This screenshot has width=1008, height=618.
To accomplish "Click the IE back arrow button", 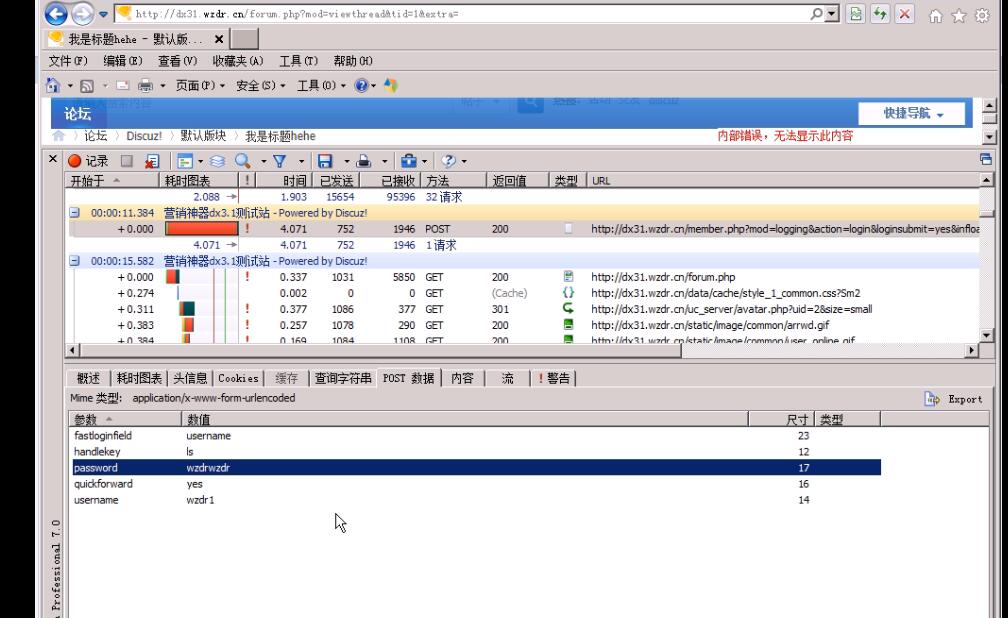I will click(57, 14).
